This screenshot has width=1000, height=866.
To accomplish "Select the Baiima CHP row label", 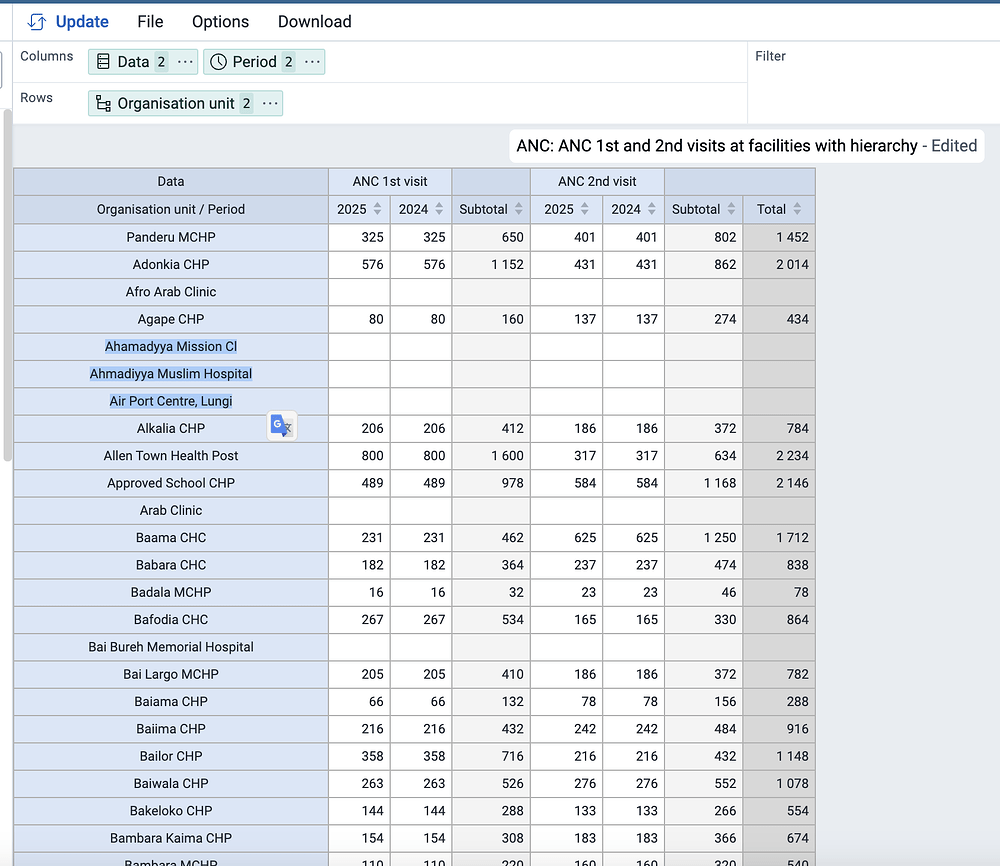I will click(171, 729).
